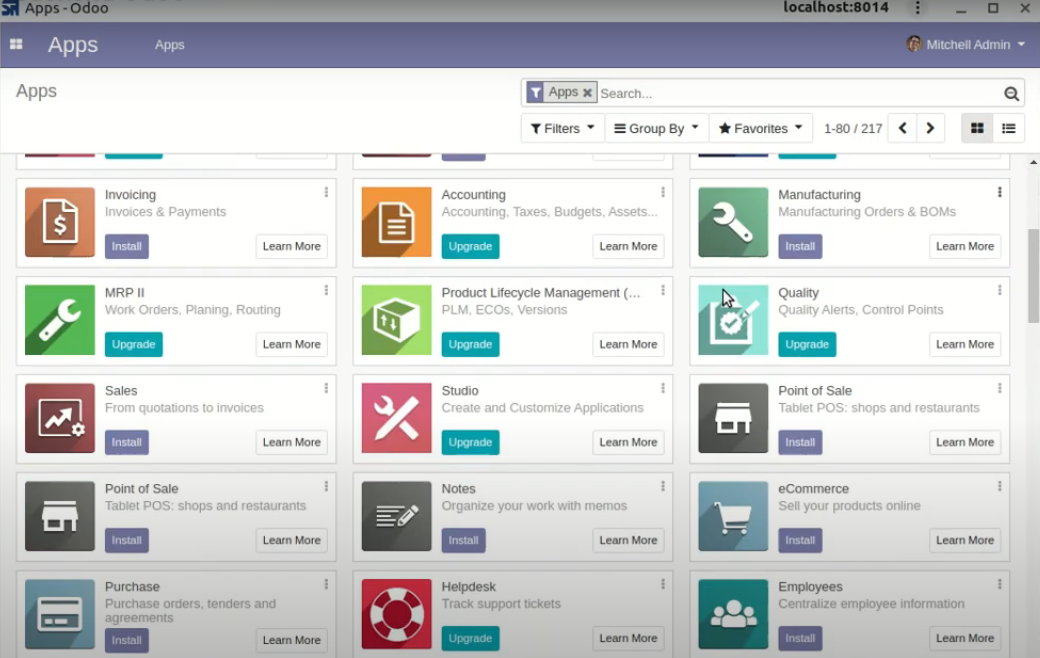
Task: Open the Apps top menu item
Action: pyautogui.click(x=170, y=45)
